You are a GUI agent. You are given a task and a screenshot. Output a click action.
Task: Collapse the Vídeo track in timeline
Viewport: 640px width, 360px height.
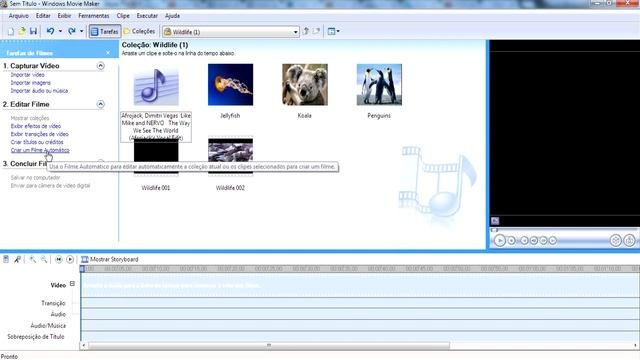[72, 284]
